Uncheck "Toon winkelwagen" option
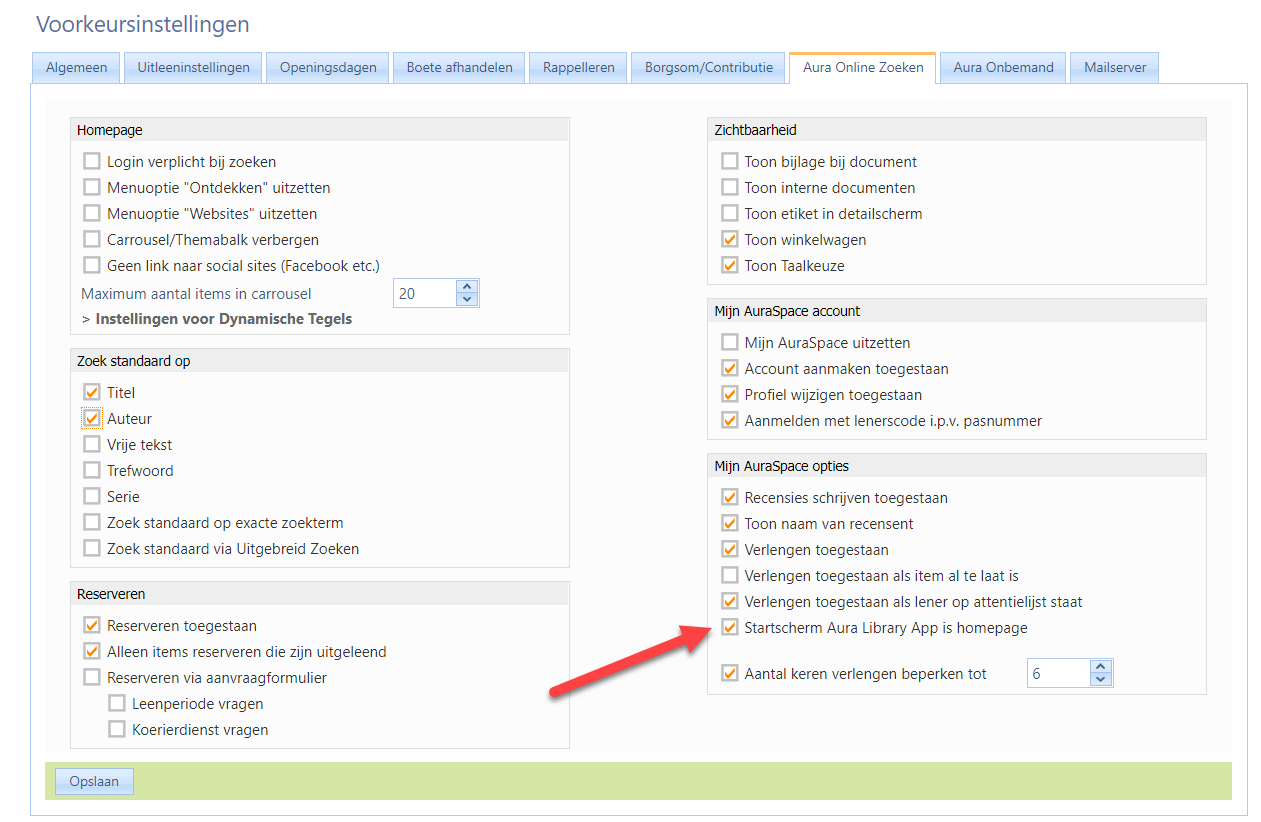Viewport: 1261px width, 822px height. pos(730,240)
